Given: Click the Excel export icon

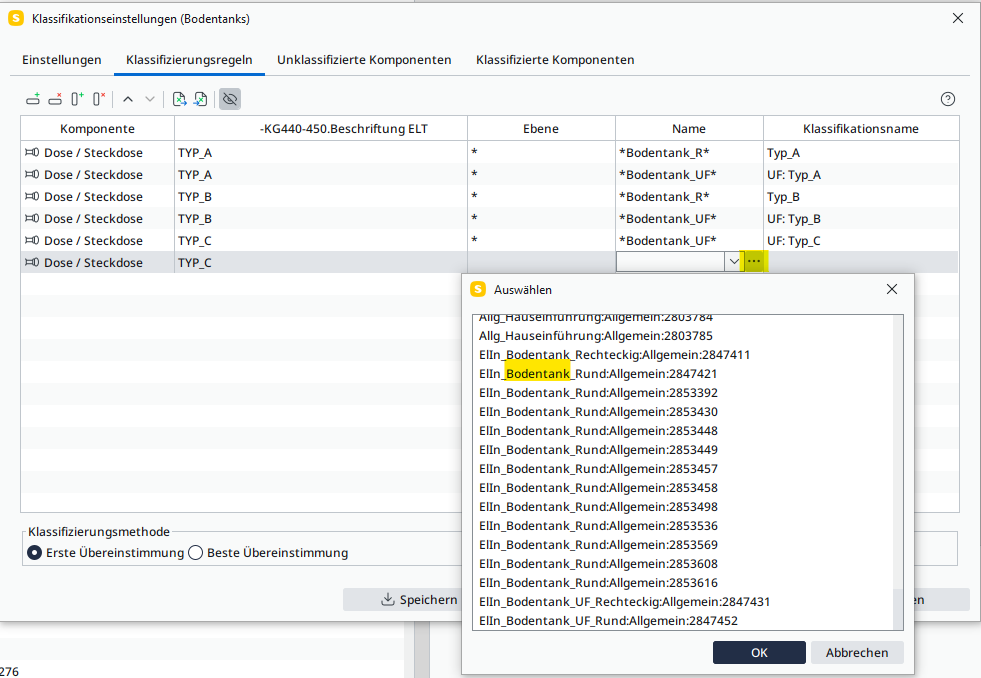Looking at the screenshot, I should (180, 99).
